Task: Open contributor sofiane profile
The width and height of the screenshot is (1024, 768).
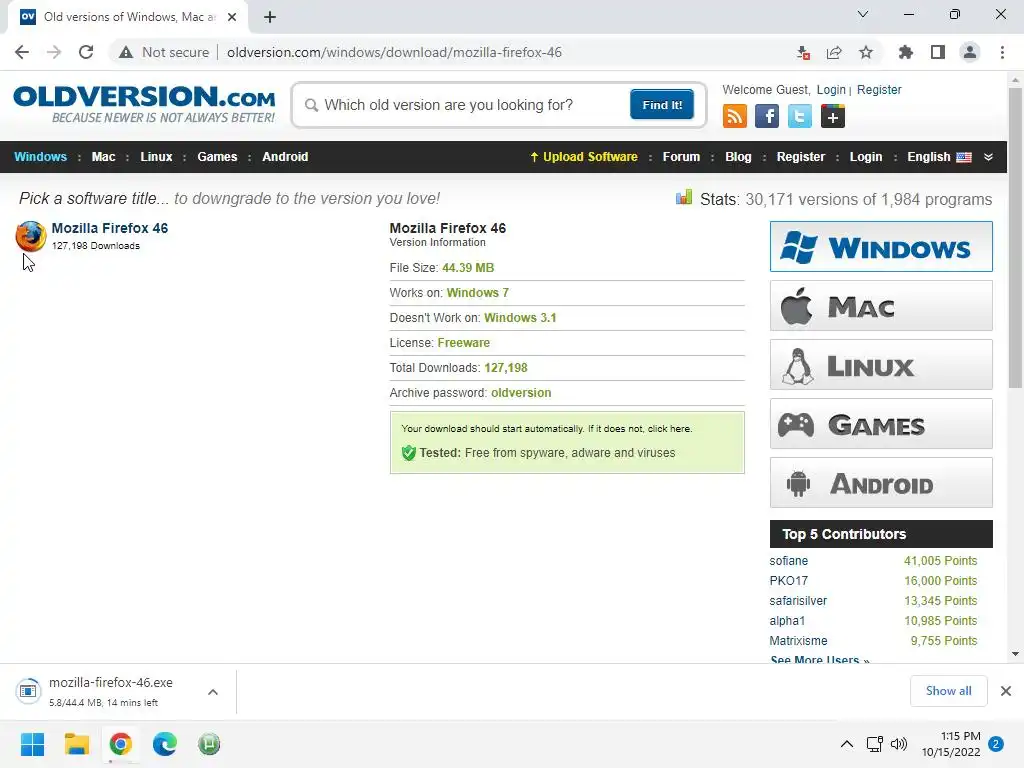Action: pyautogui.click(x=788, y=561)
